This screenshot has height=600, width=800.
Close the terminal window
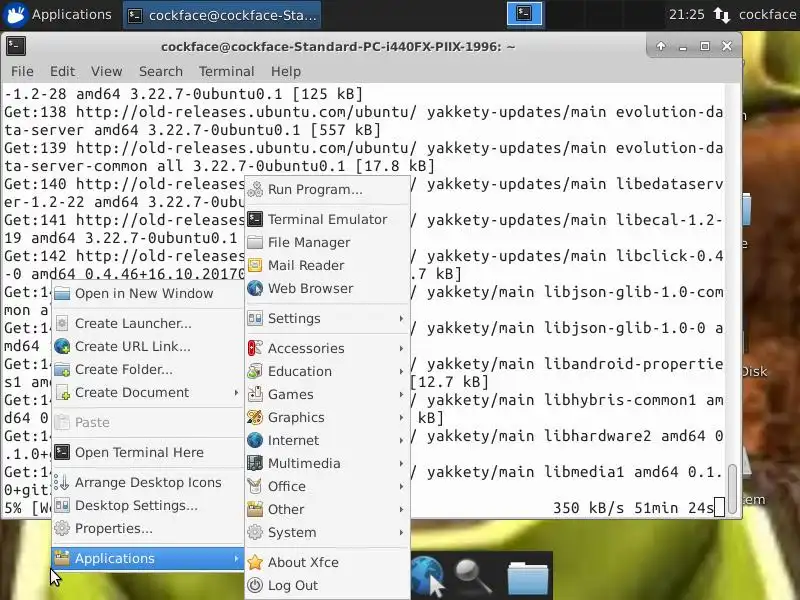pyautogui.click(x=727, y=46)
